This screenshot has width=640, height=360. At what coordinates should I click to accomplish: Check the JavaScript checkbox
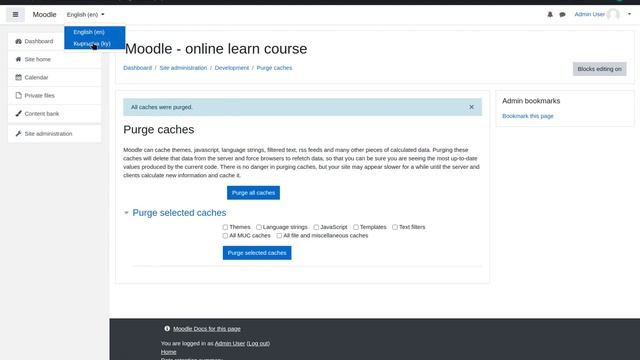(316, 227)
